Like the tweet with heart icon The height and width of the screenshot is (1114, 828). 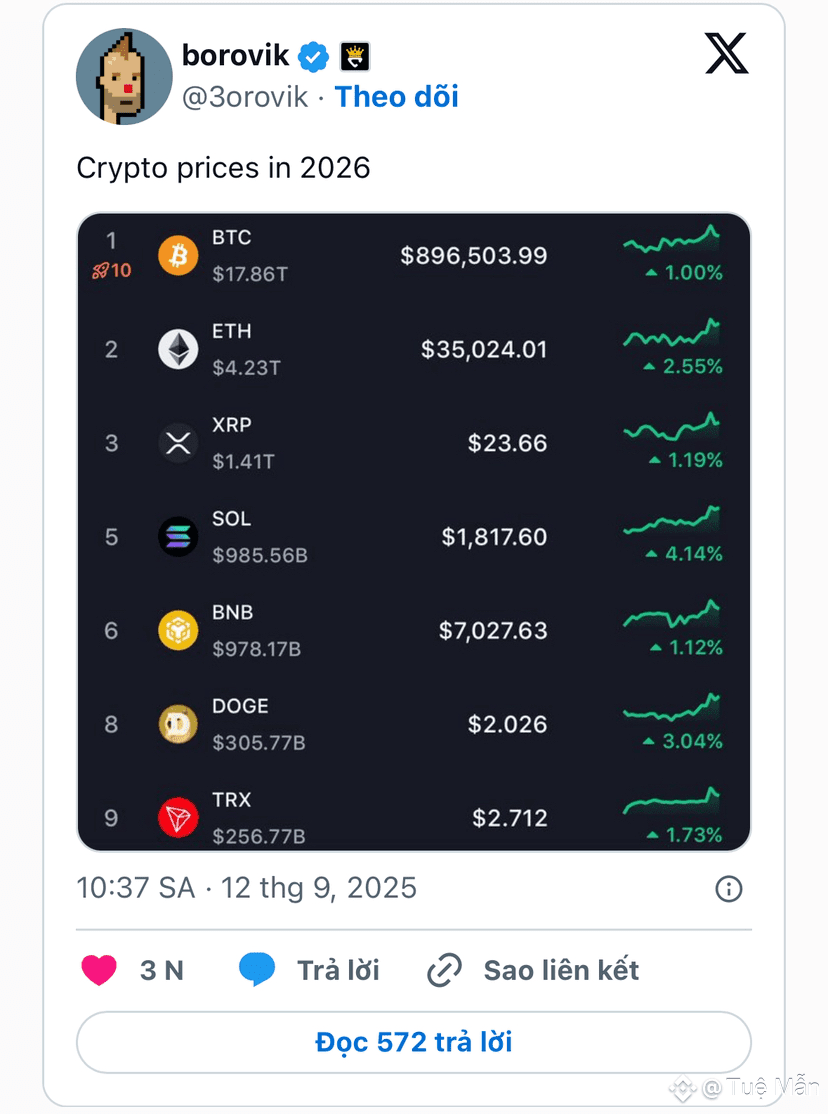(99, 970)
